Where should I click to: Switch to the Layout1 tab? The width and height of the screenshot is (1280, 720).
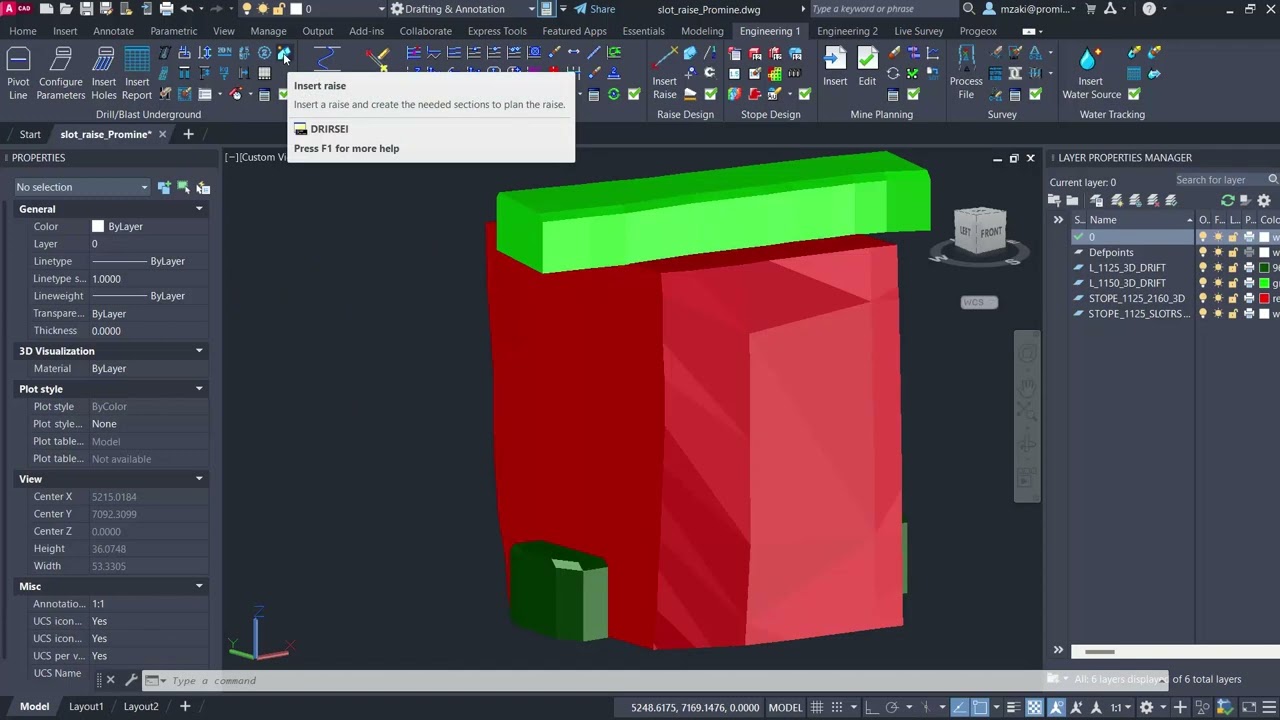(x=86, y=706)
